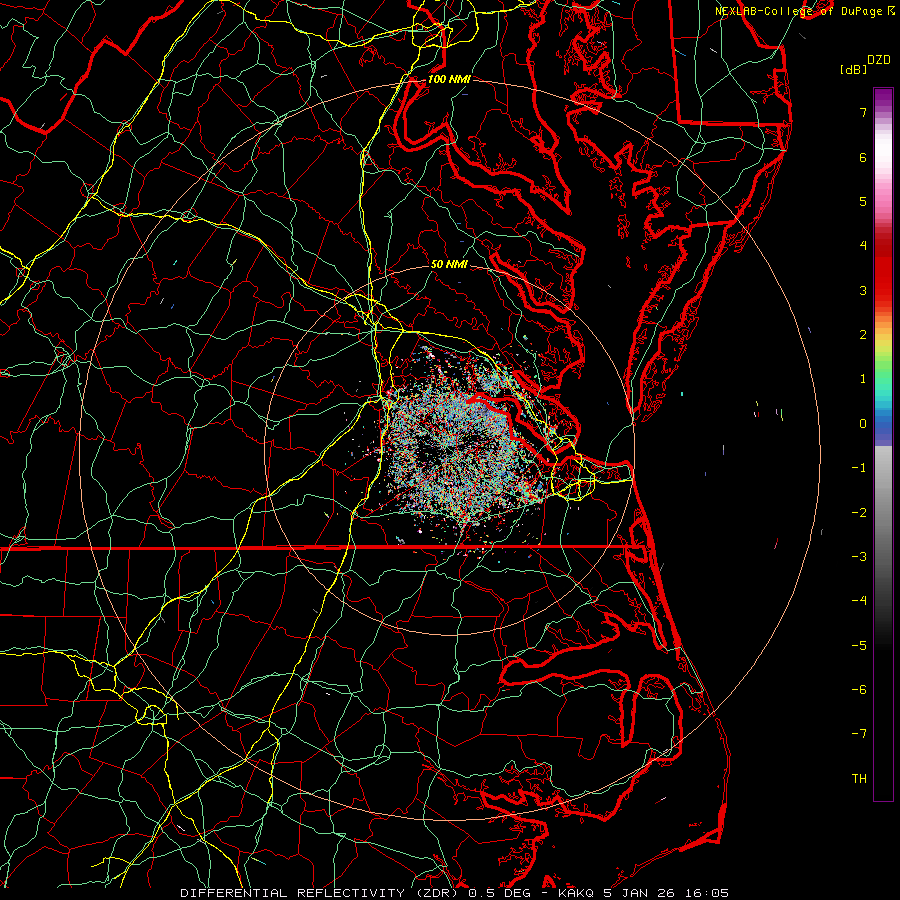This screenshot has width=900, height=900.
Task: Click the "6" value on the color scale
Action: coord(863,157)
